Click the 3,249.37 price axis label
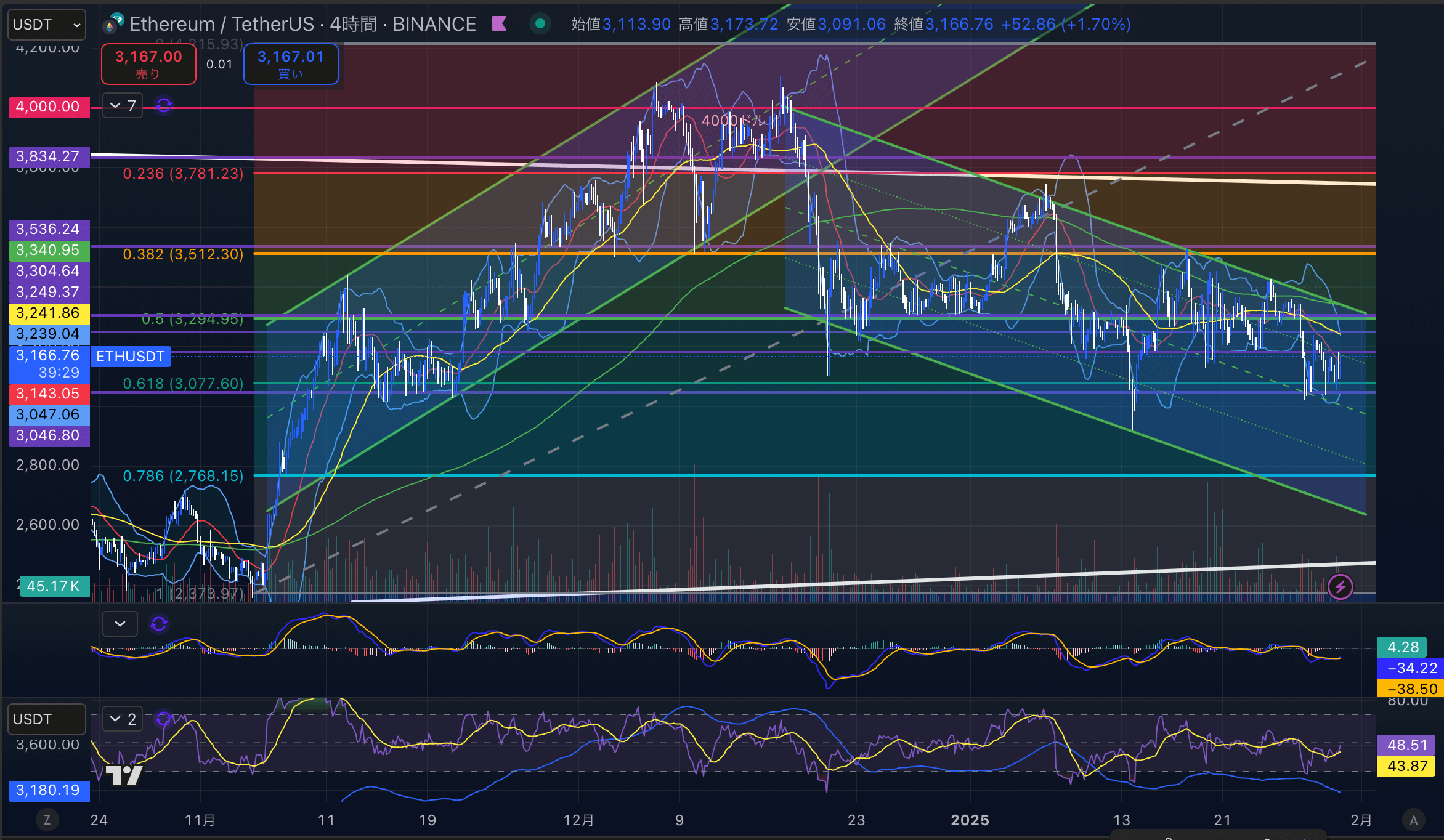 pos(48,293)
